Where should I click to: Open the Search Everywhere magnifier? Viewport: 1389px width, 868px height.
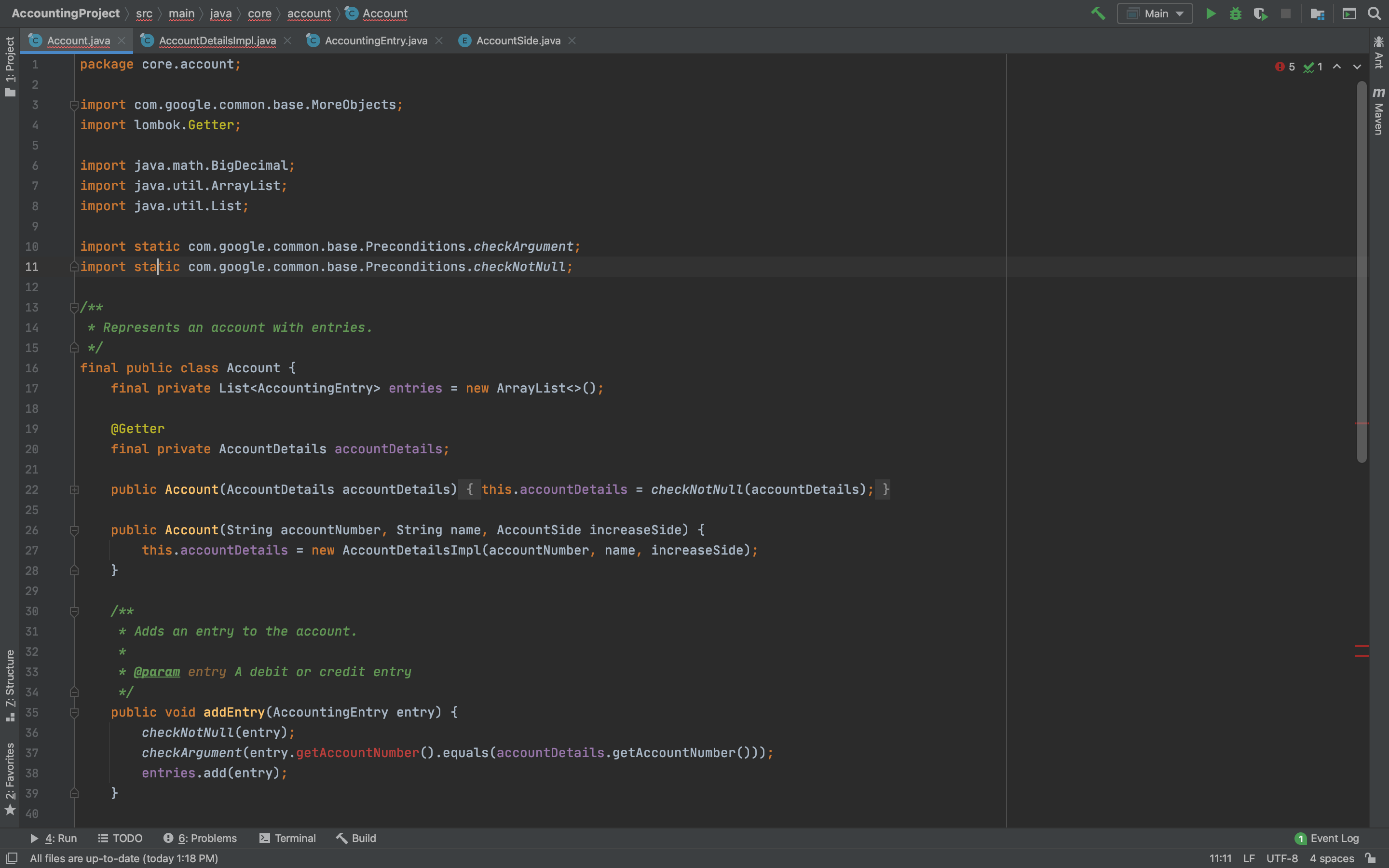1374,13
